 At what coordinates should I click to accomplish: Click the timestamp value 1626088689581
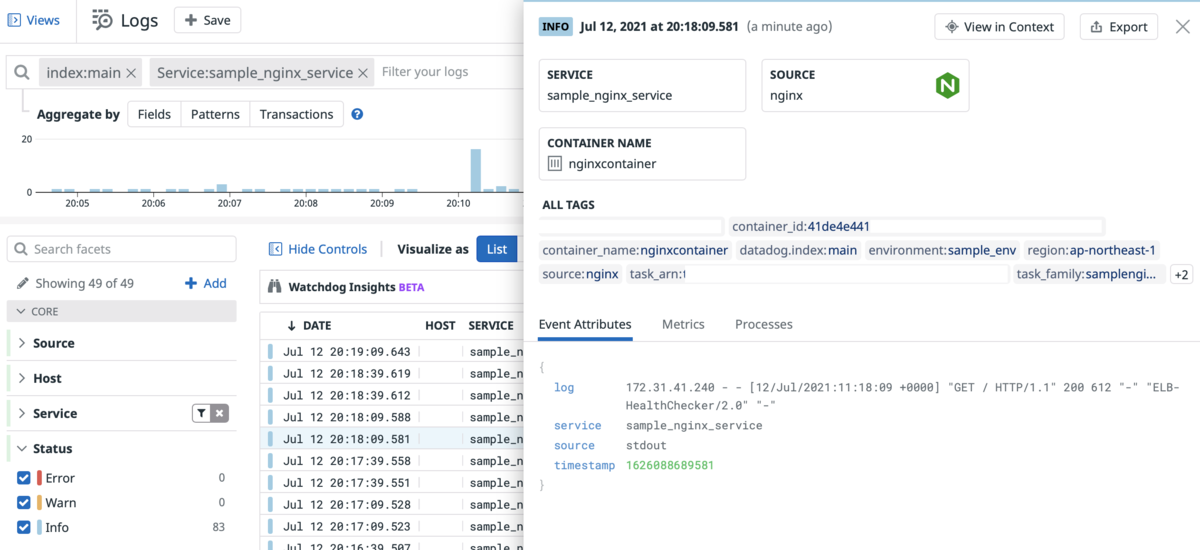[670, 466]
